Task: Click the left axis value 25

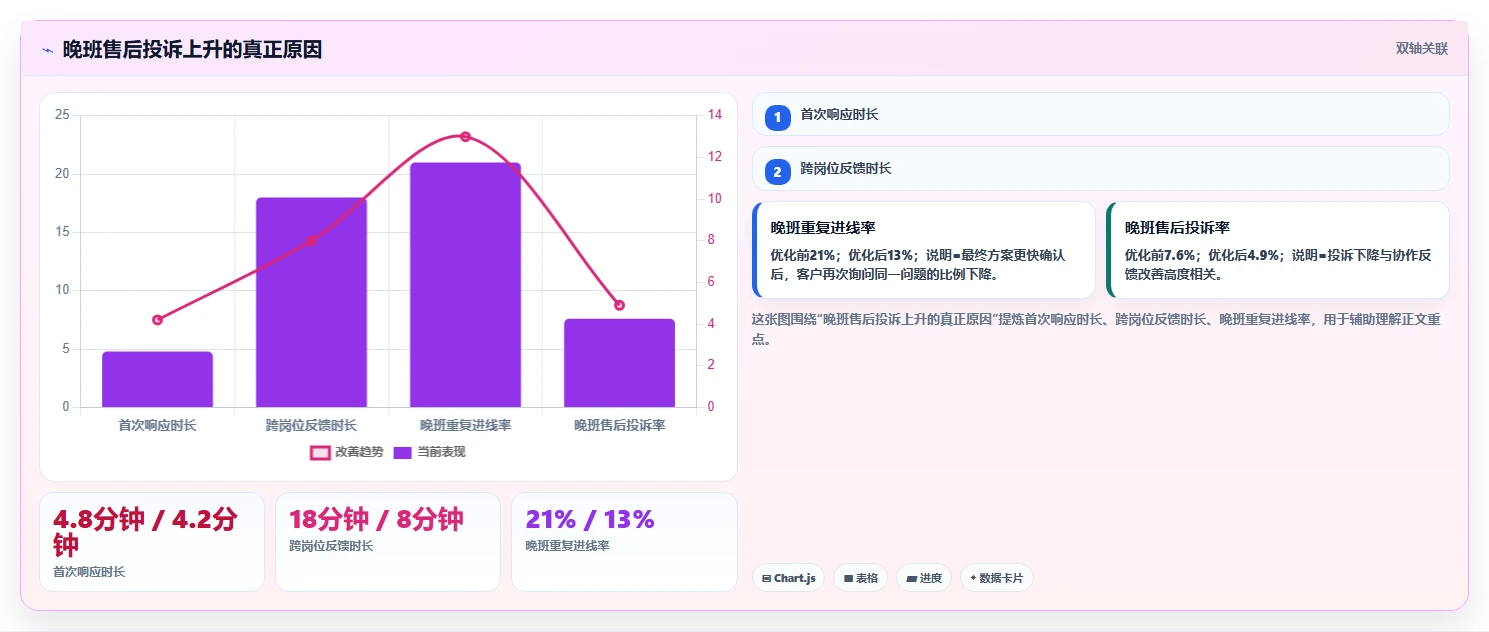Action: pos(62,115)
